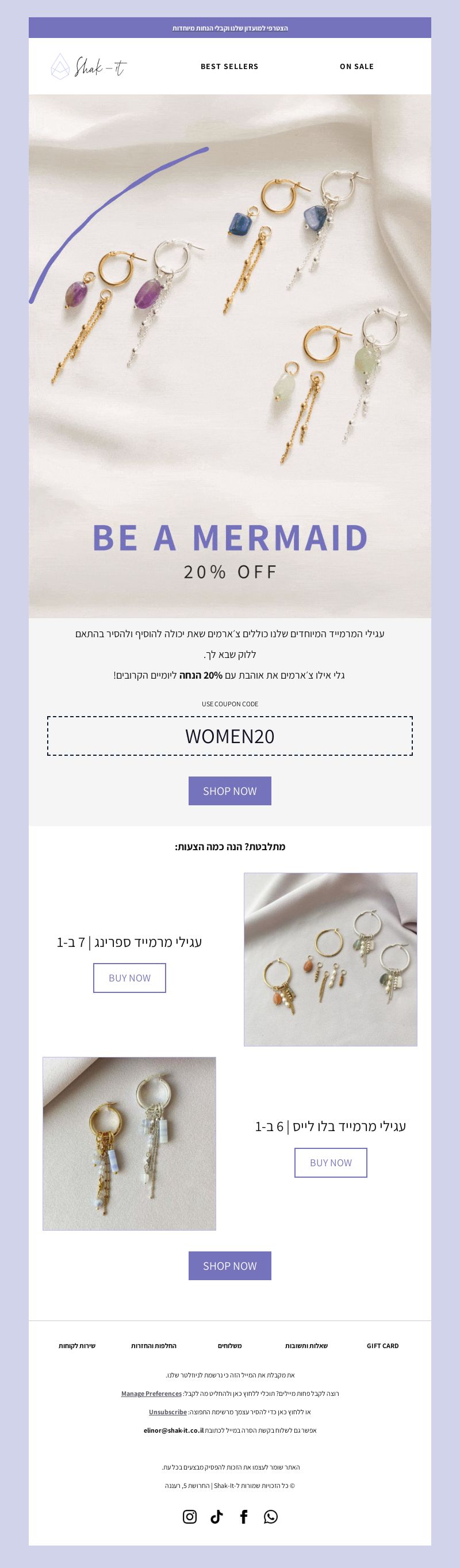Screen dimensions: 460x1568
Task: Click the first SHOP NOW button below coupon
Action: (x=229, y=791)
